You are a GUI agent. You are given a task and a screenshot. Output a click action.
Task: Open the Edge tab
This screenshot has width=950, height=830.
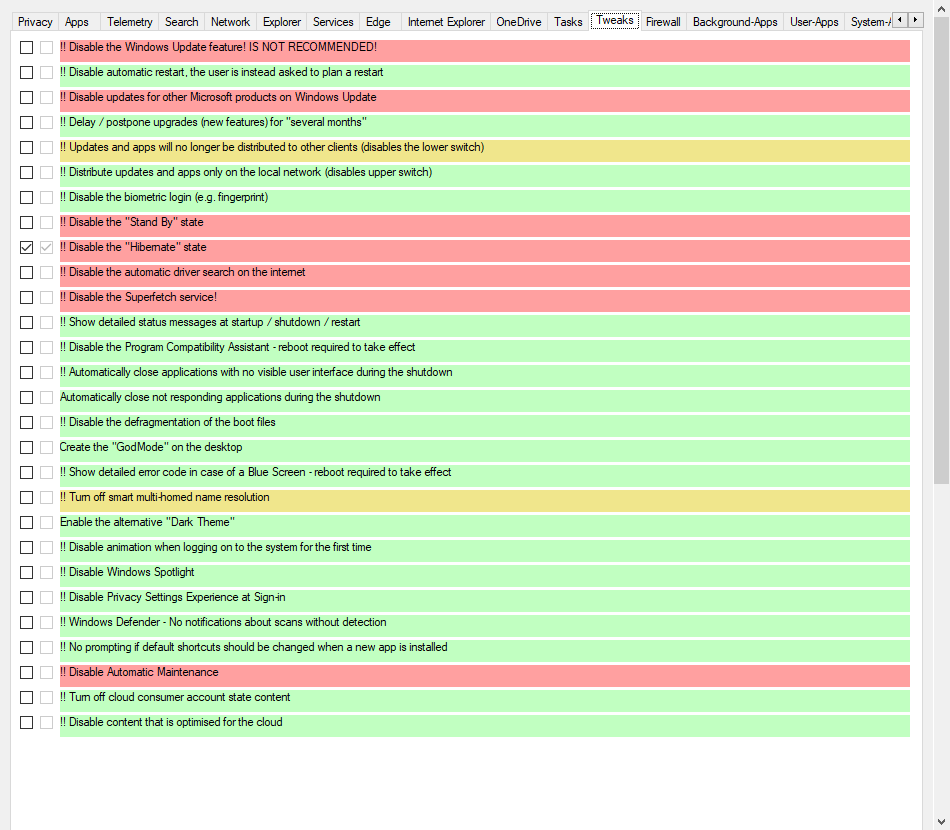378,22
